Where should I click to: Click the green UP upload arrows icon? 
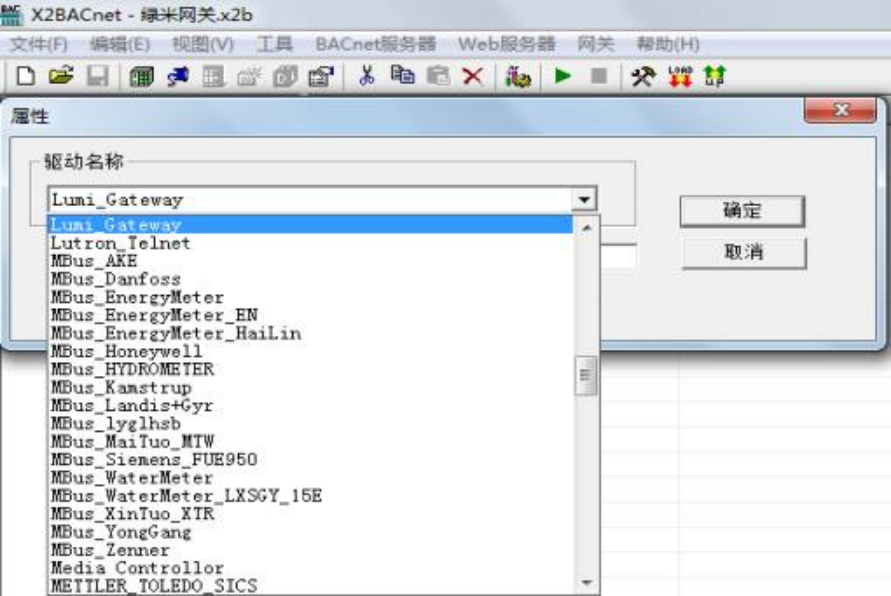[x=715, y=76]
